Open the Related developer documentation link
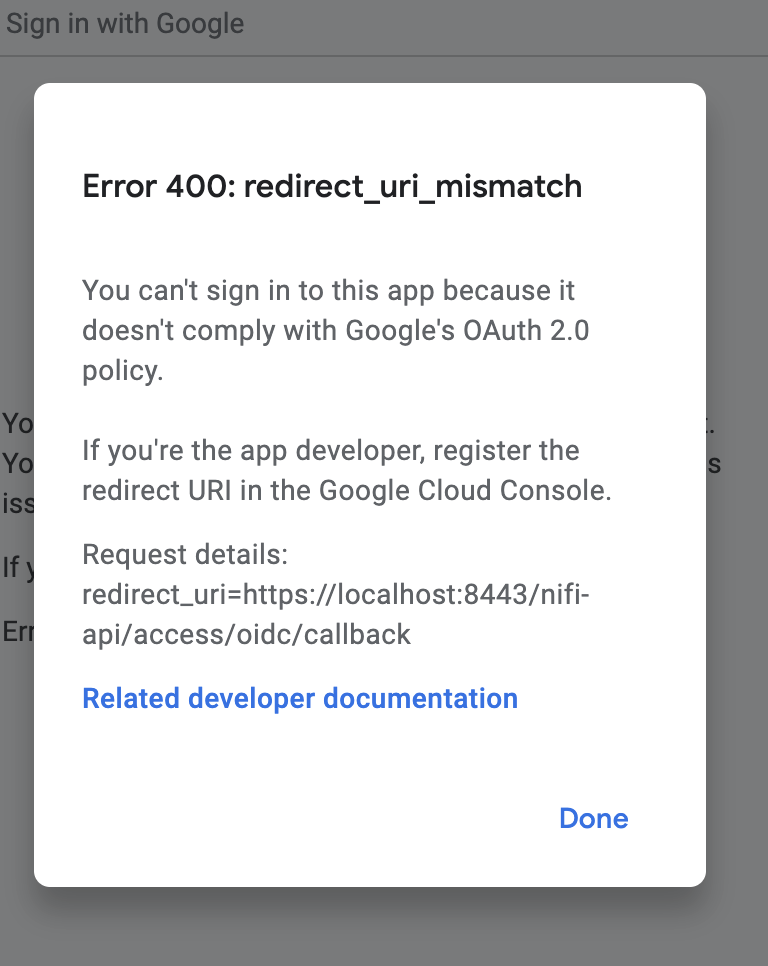 299,698
